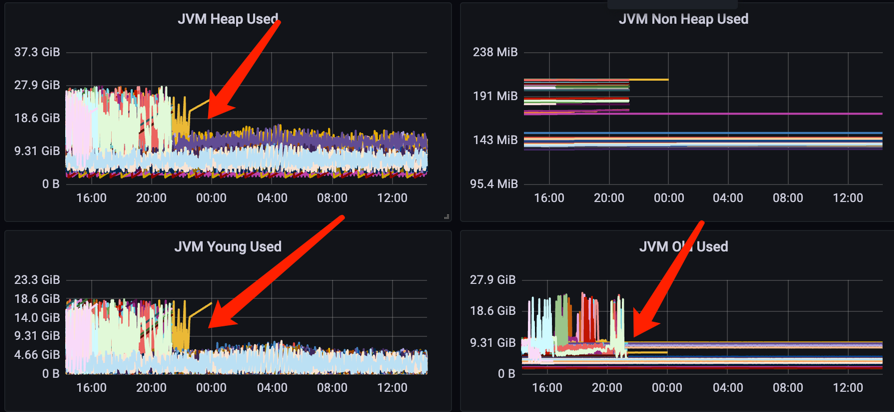Viewport: 894px width, 412px height.
Task: Click the 04:00 time label in JVM Young Used
Action: (x=272, y=387)
